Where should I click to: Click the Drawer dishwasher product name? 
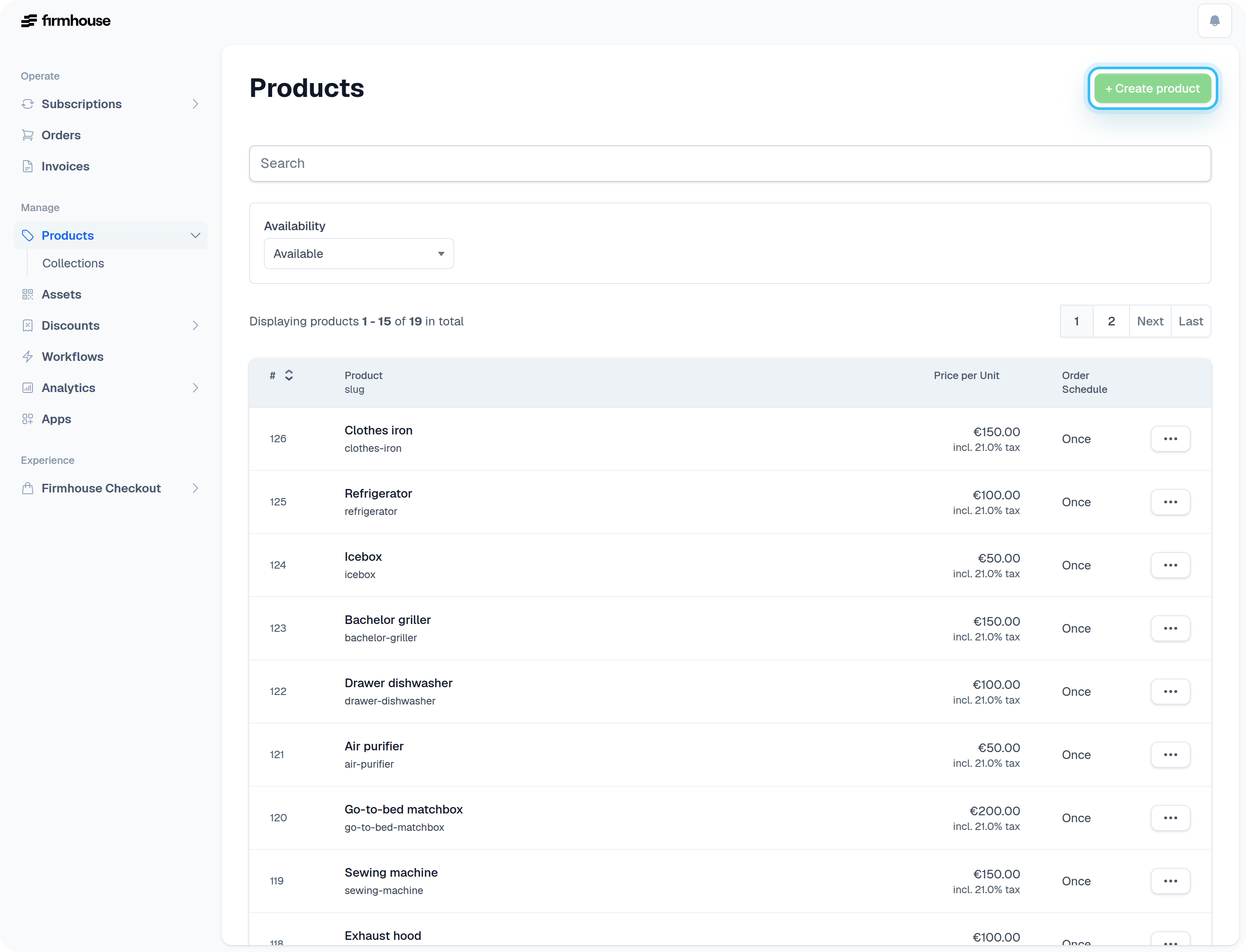pos(398,683)
